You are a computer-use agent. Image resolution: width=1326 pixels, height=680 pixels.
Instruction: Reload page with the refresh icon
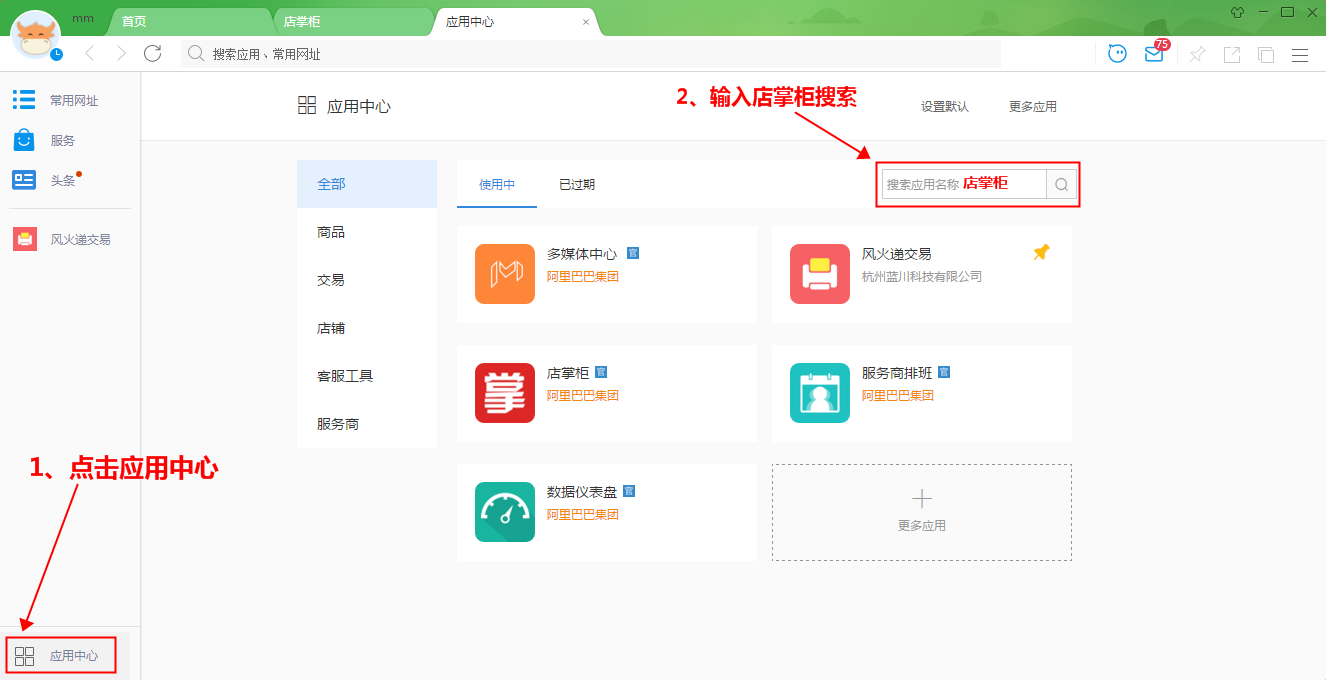coord(153,54)
